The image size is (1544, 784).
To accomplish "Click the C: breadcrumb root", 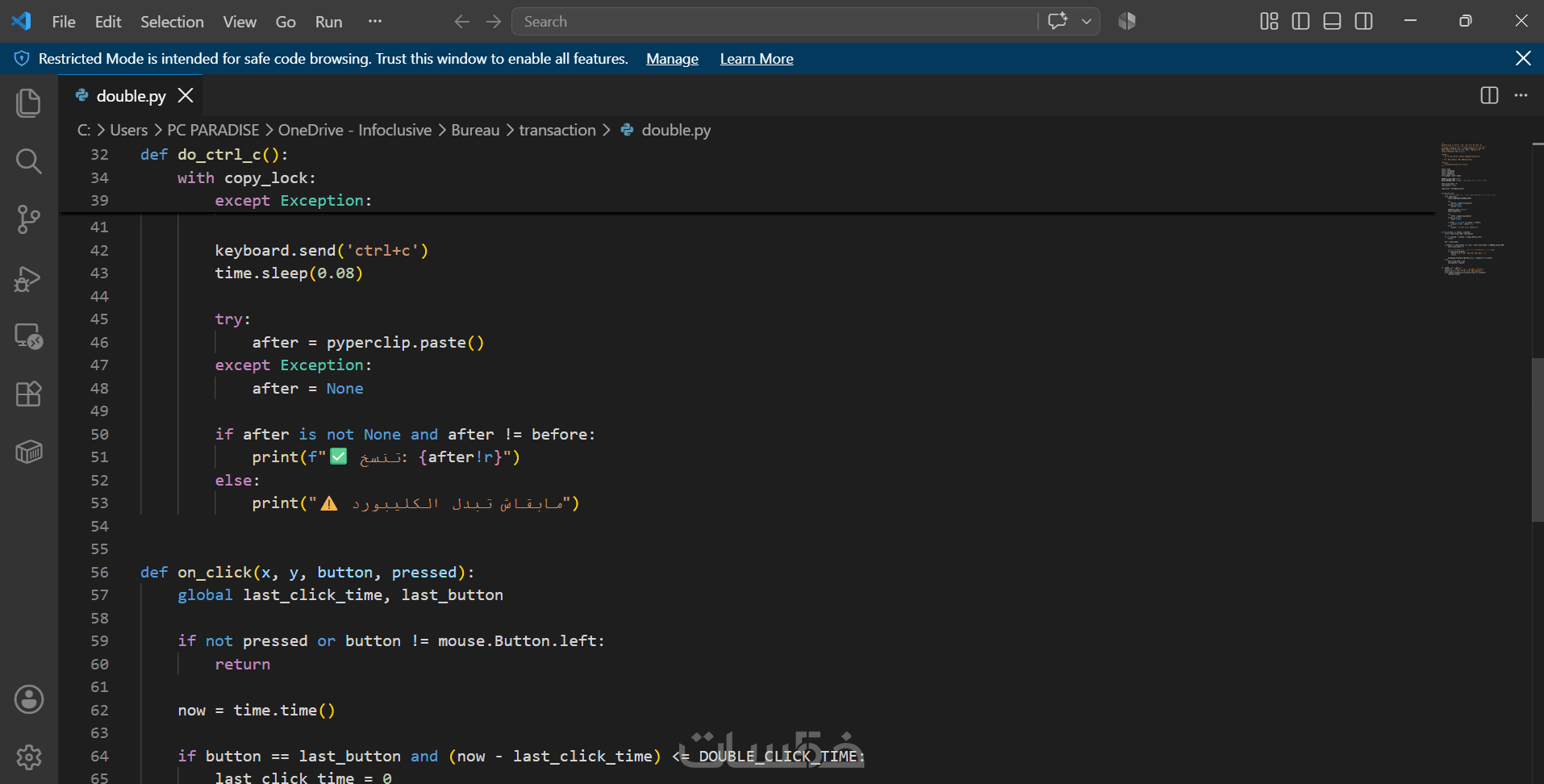I will click(x=84, y=130).
